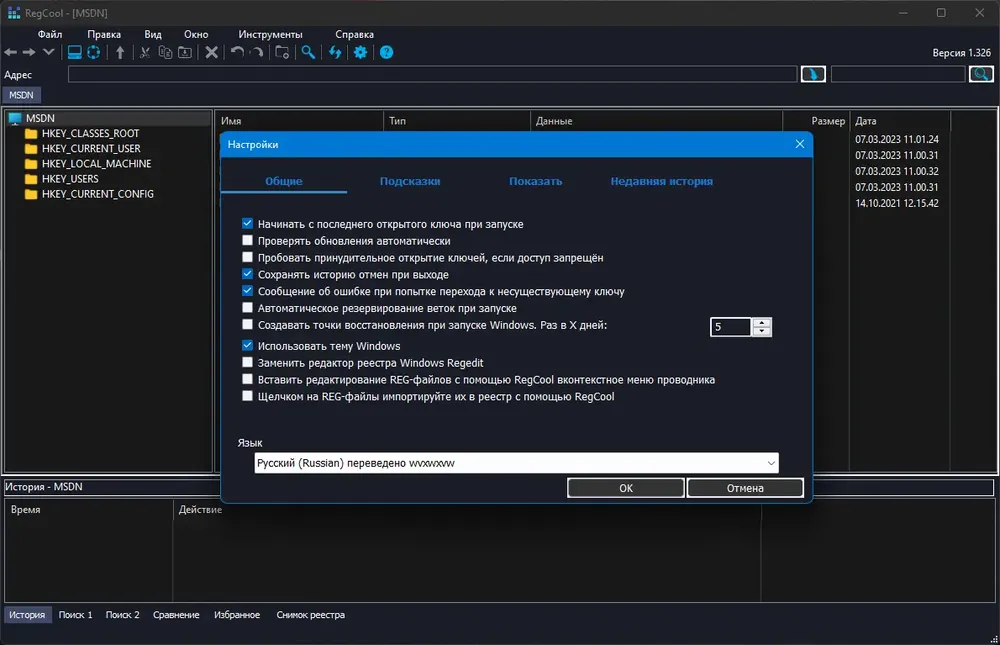Open the Инструменты menu
This screenshot has height=645, width=1000.
pos(270,34)
